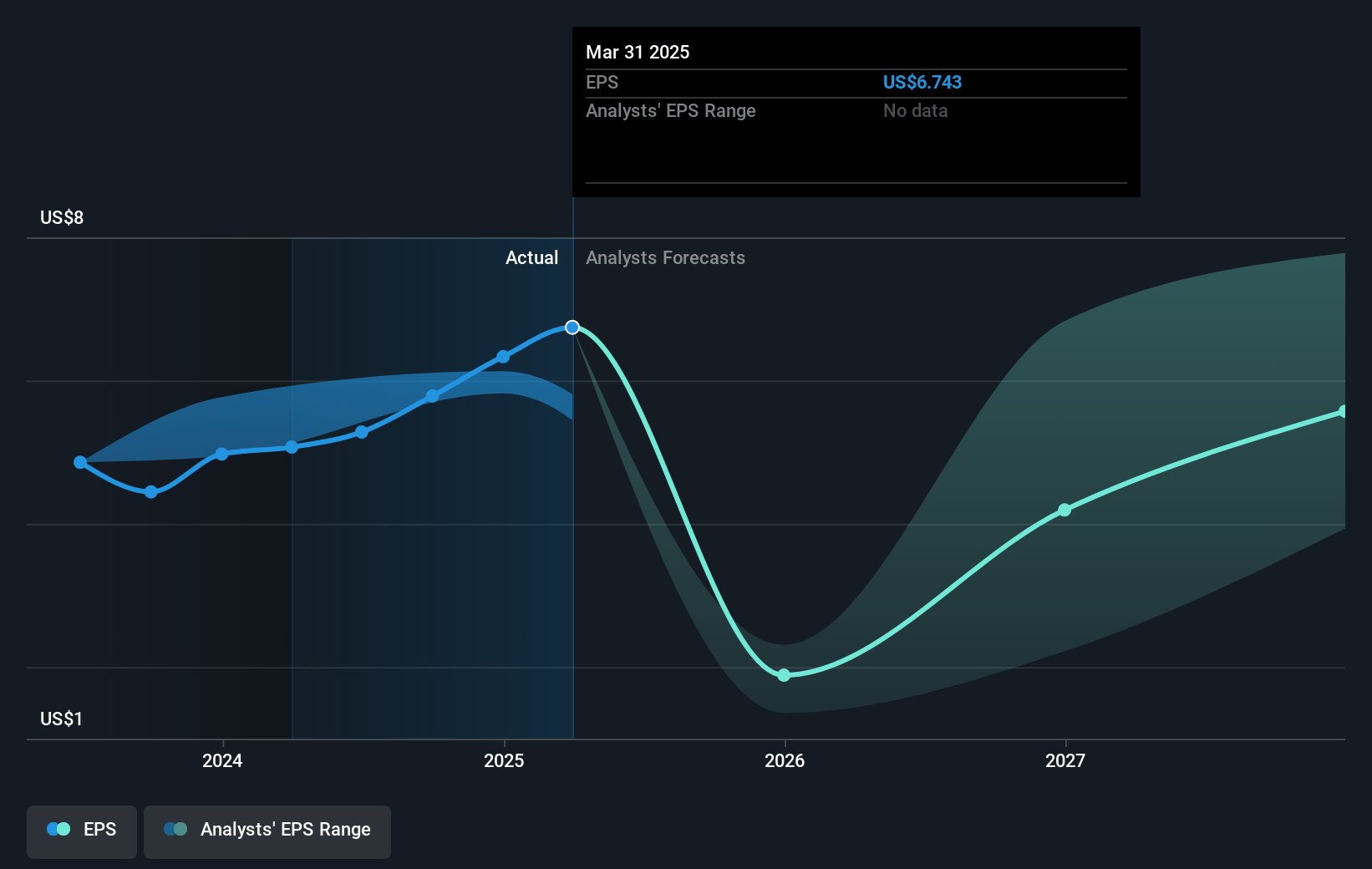Click the lowest actual EPS point late 2023
Screen dimensions: 1372x869
[151, 492]
